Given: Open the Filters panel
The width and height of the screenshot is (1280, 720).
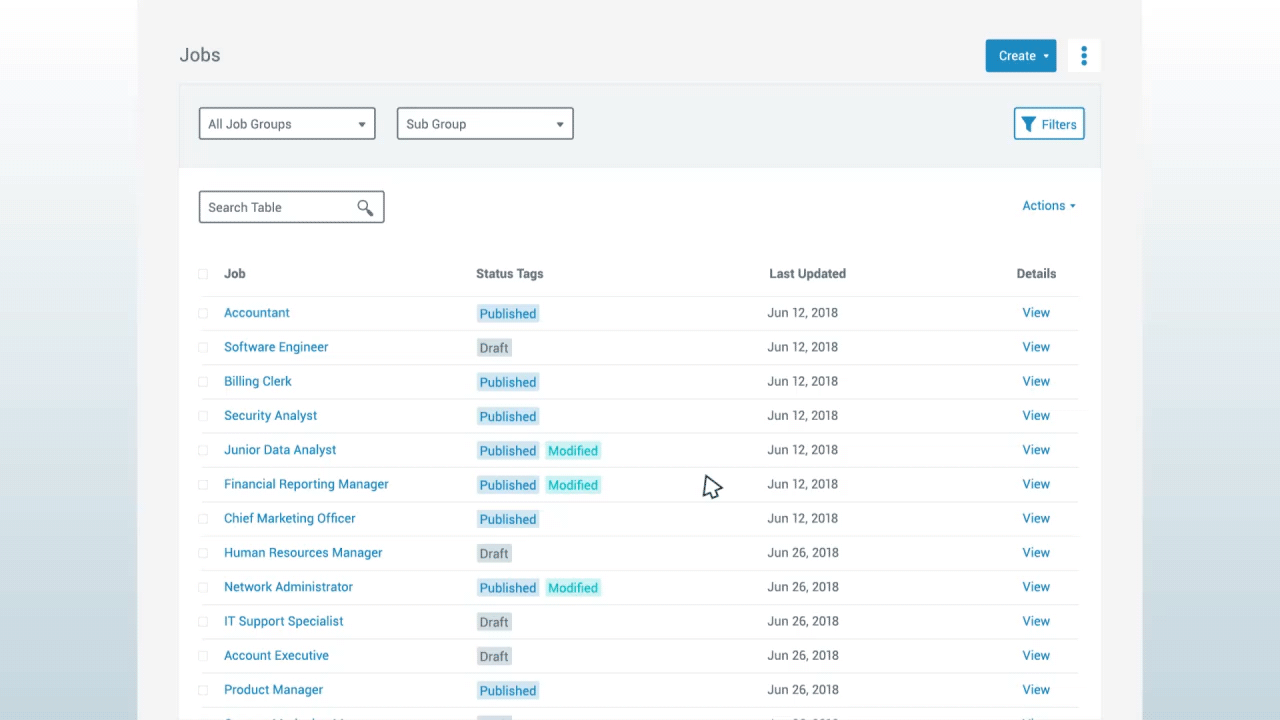Looking at the screenshot, I should click(1048, 124).
